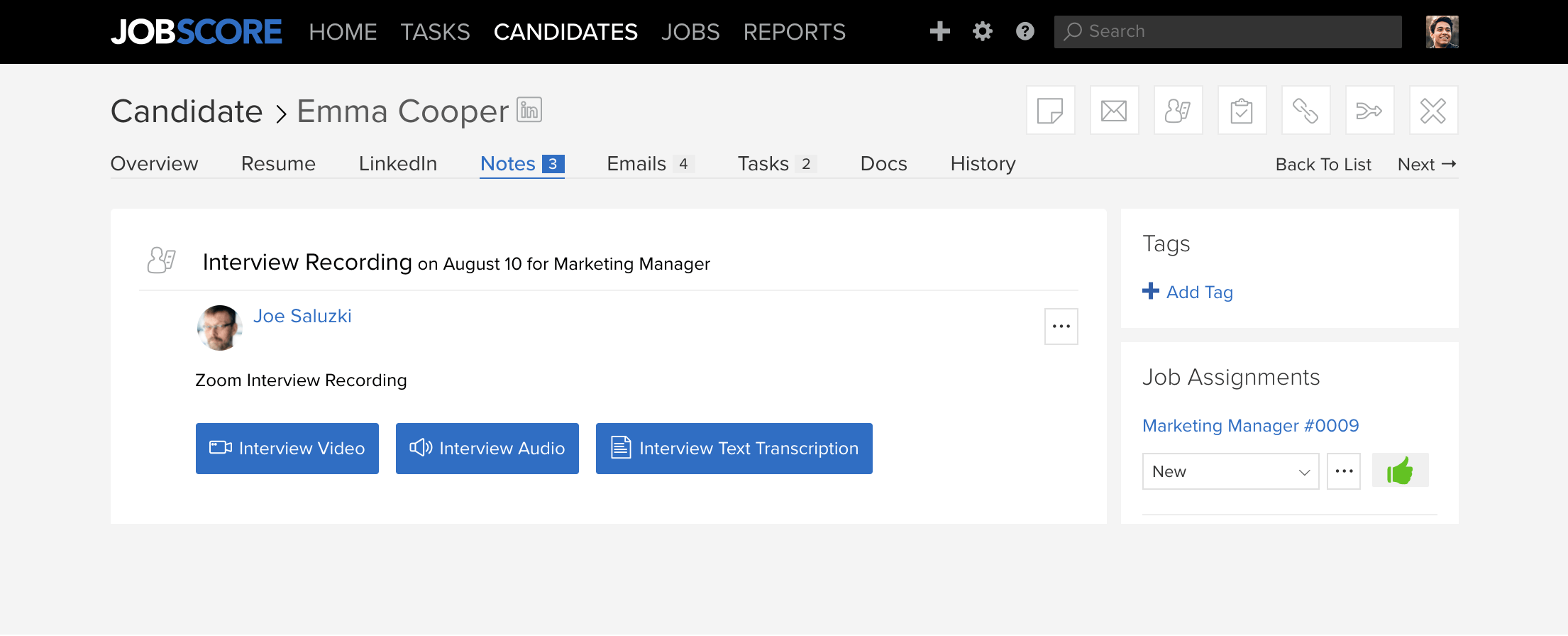This screenshot has height=636, width=1568.
Task: Open the note's more options menu
Action: point(1061,327)
